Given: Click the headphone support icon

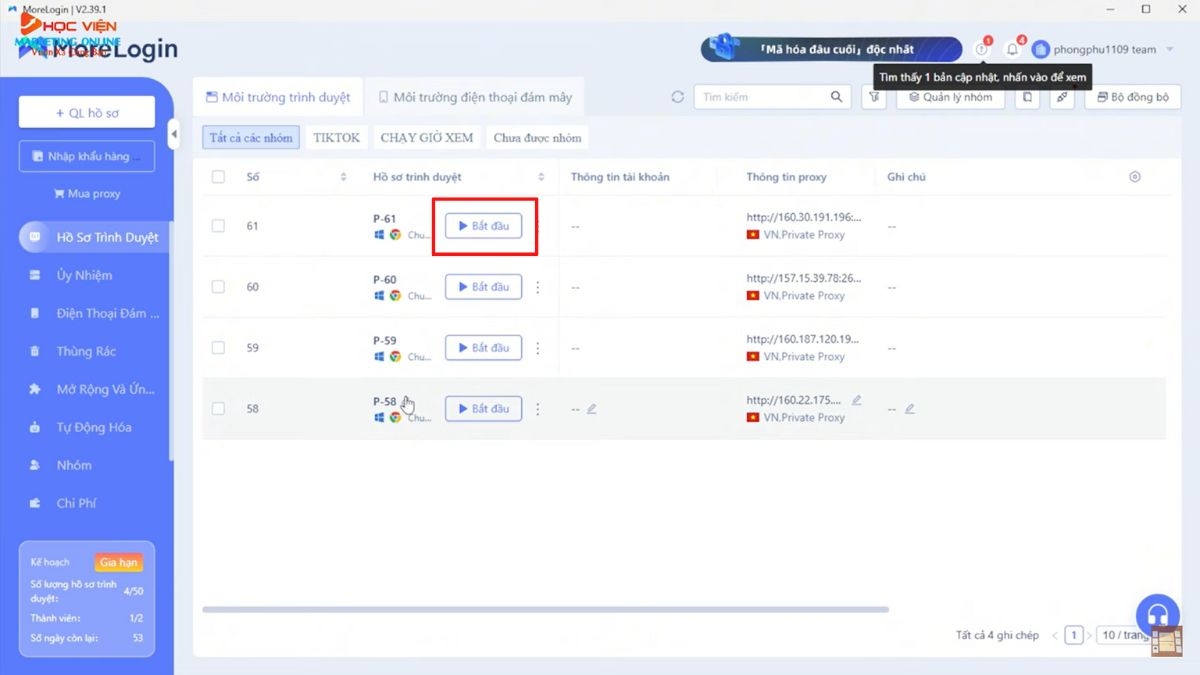Looking at the screenshot, I should pyautogui.click(x=1157, y=615).
